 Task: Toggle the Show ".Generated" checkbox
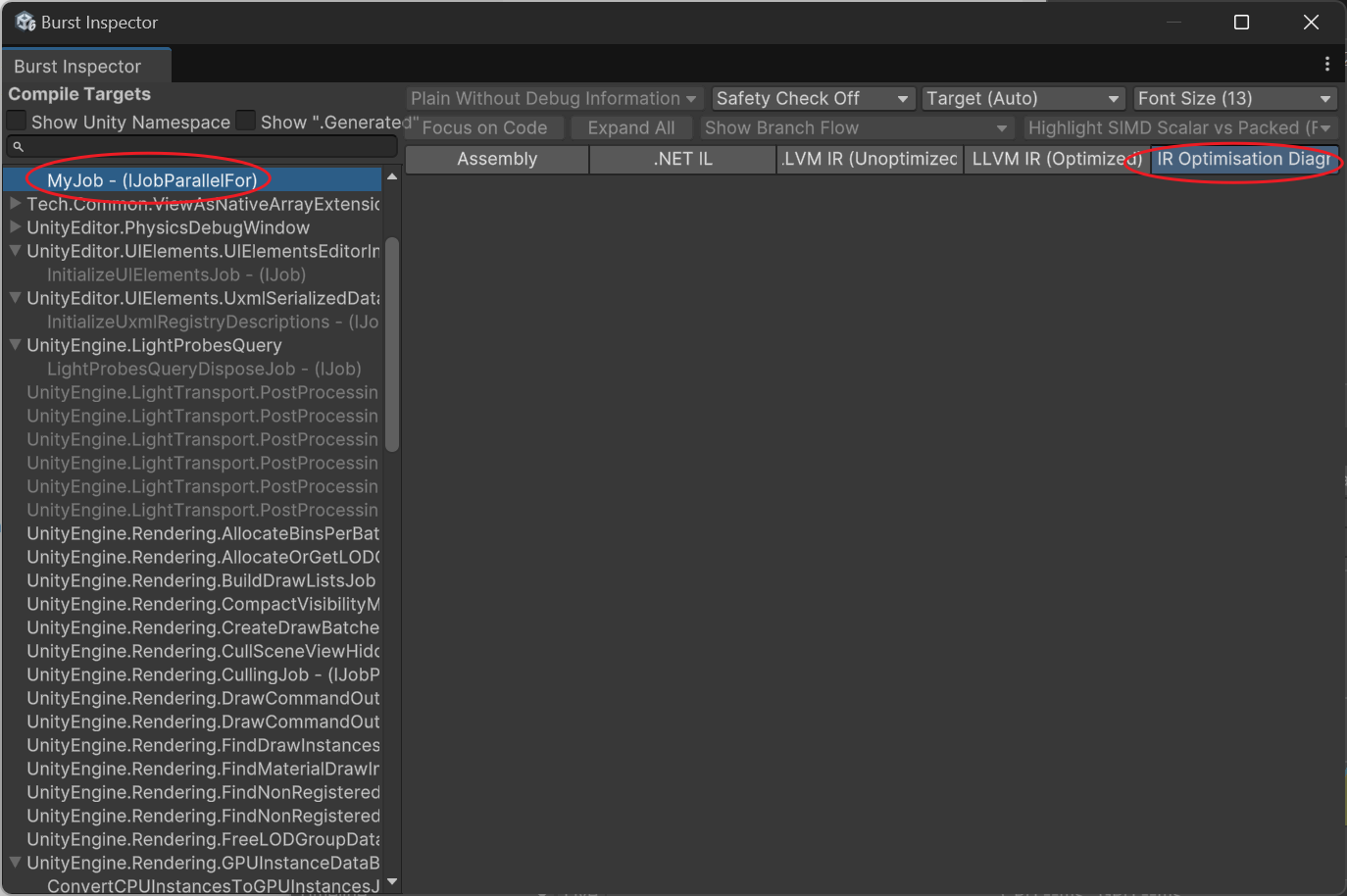tap(246, 122)
